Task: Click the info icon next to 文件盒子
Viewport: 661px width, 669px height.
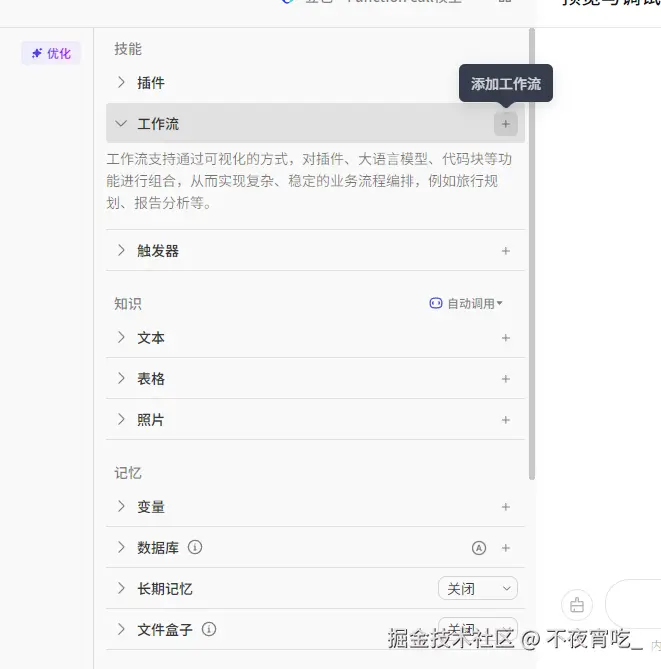Action: pyautogui.click(x=209, y=629)
